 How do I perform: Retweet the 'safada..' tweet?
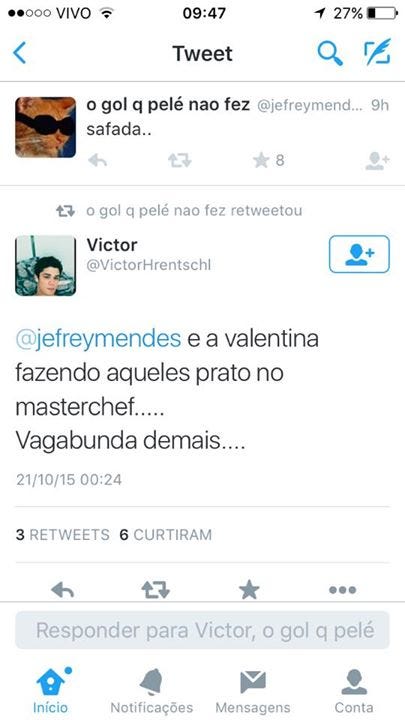click(x=180, y=160)
